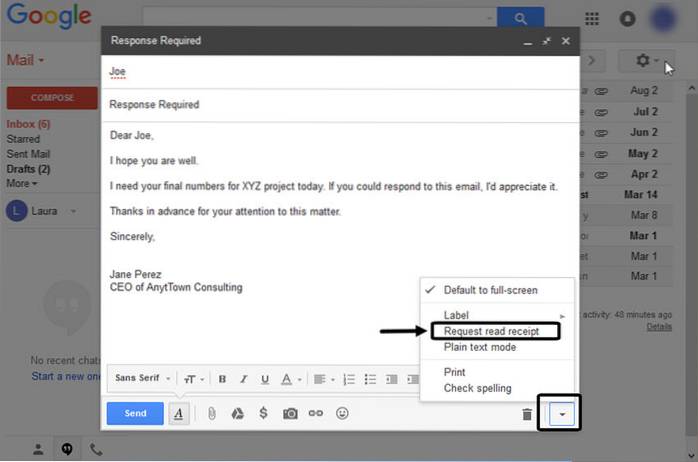Open the email dated Jun 2
The width and height of the screenshot is (698, 462).
point(627,133)
